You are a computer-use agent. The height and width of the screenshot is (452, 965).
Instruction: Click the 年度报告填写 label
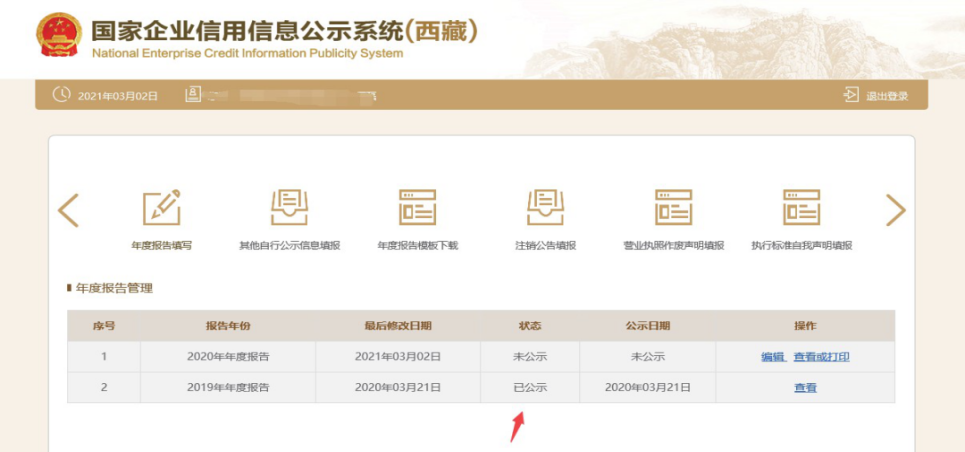pos(162,246)
